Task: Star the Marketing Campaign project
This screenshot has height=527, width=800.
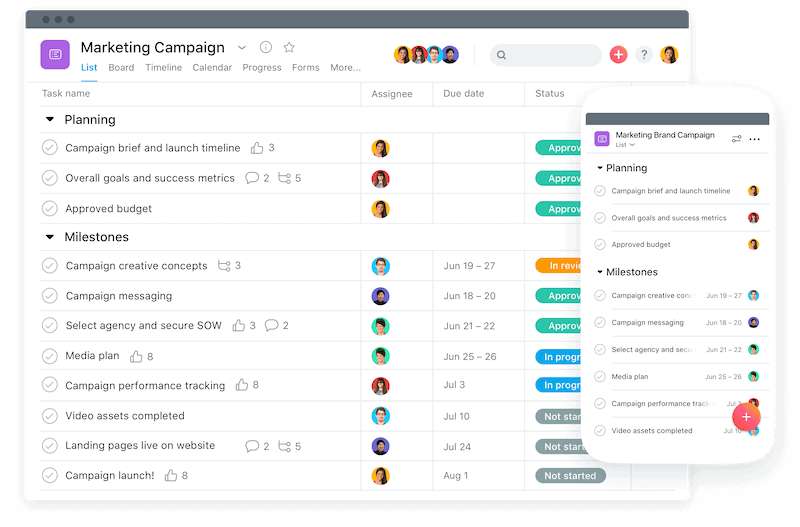Action: [x=289, y=47]
